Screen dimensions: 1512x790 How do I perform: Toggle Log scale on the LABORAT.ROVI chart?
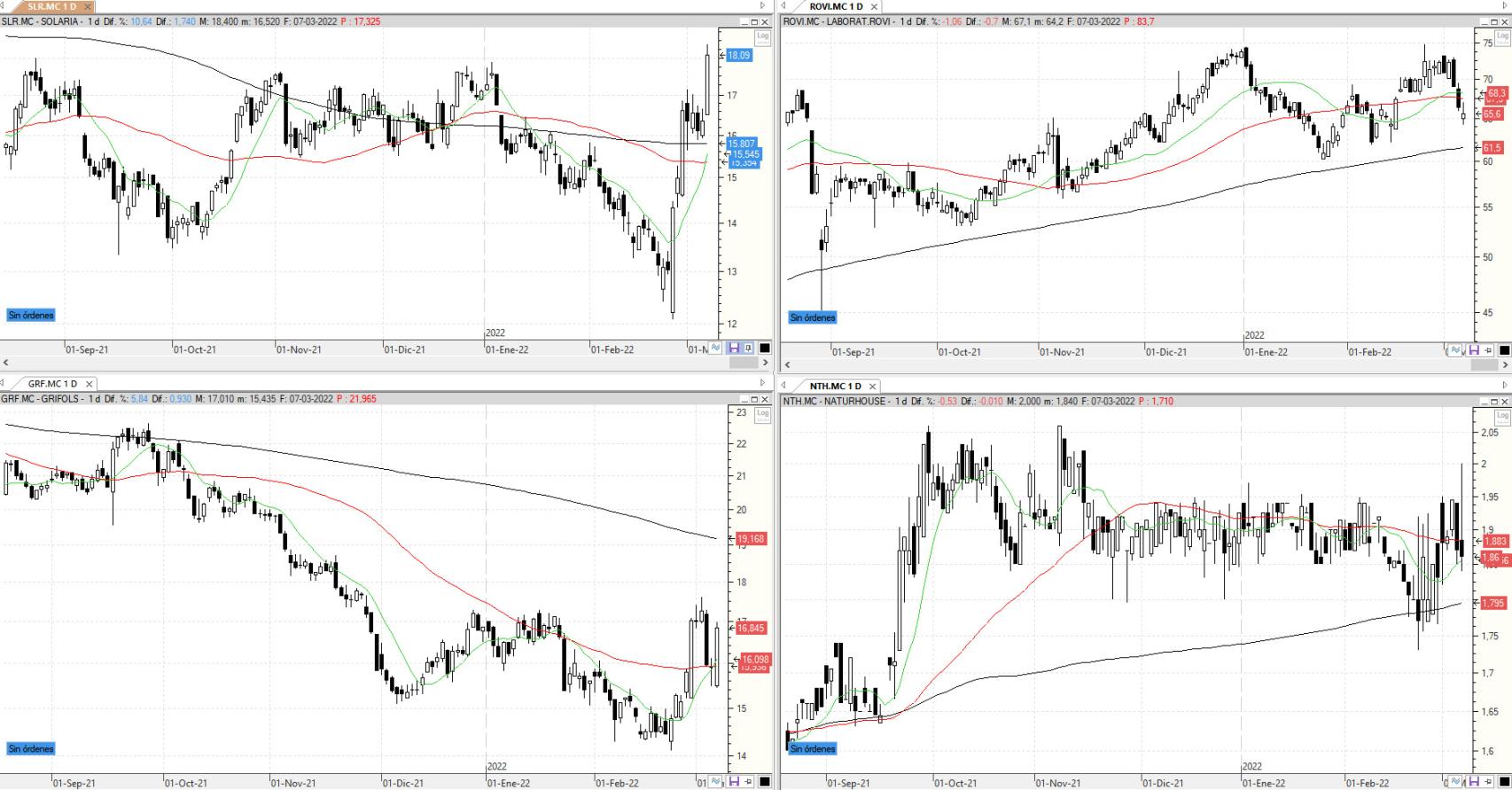coord(1502,36)
